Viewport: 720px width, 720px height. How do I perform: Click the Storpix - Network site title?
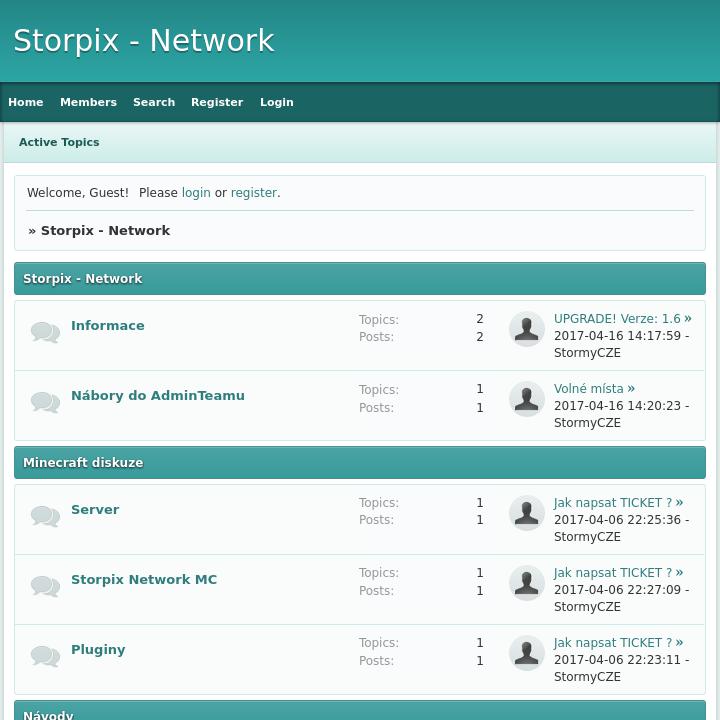click(143, 41)
